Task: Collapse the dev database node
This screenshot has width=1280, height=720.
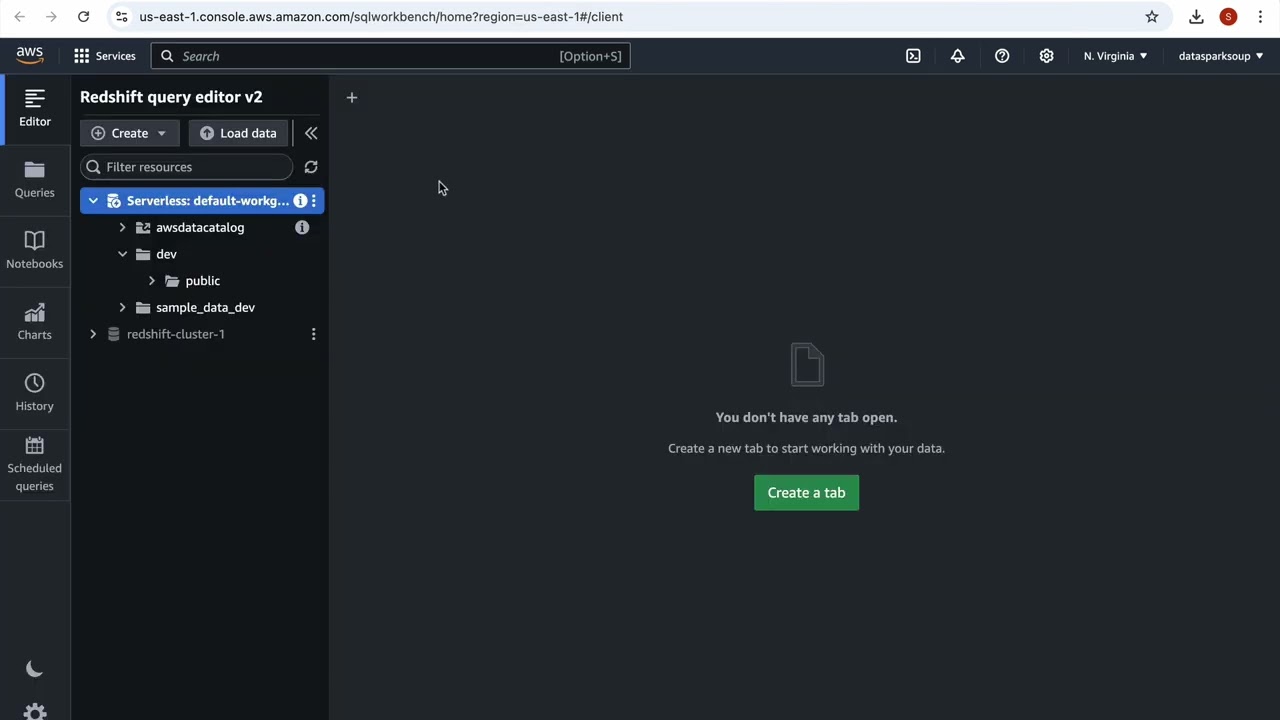Action: point(122,254)
